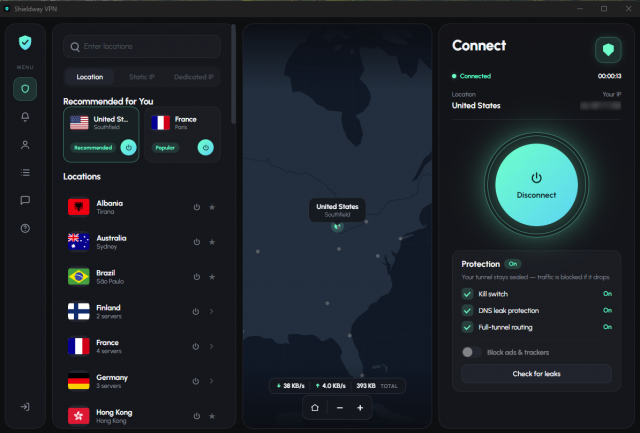Screen dimensions: 640x433
Task: Toggle Kill switch checkbox
Action: [467, 294]
